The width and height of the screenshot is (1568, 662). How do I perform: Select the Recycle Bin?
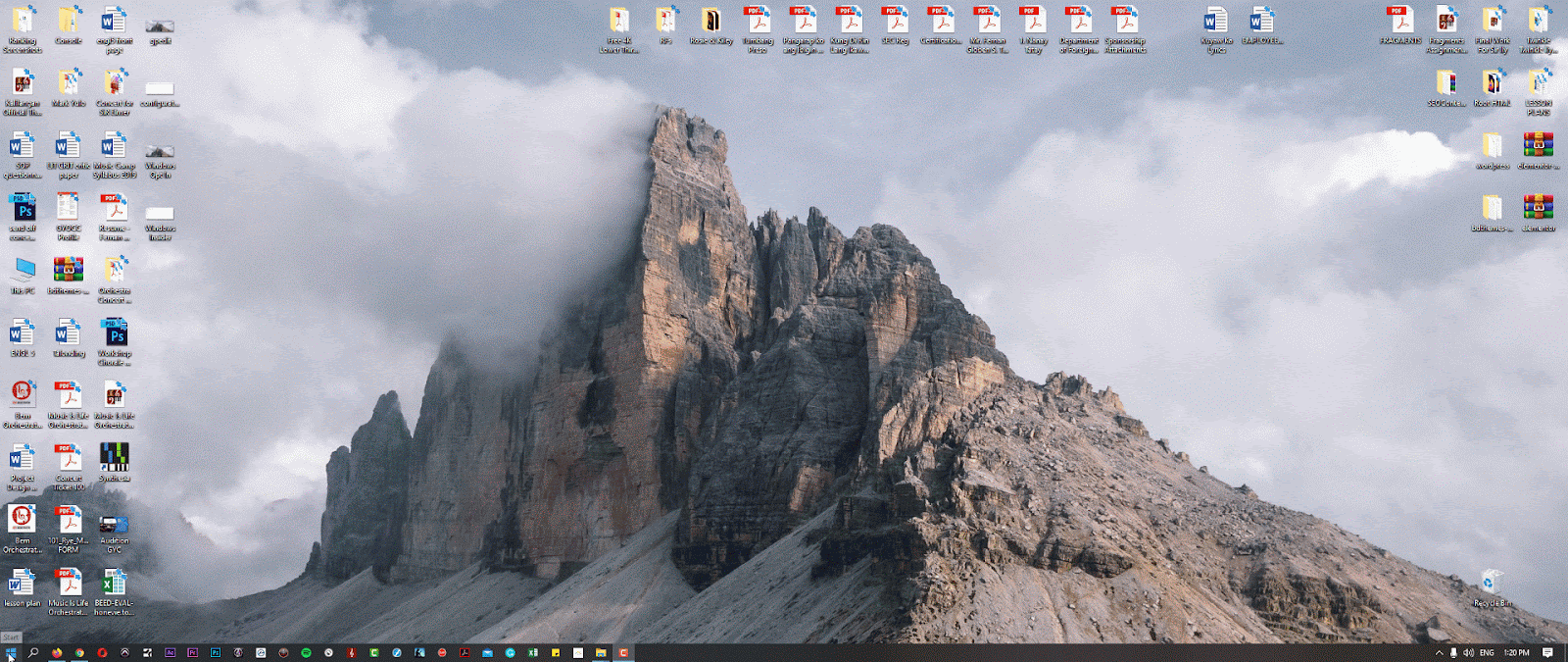(x=1493, y=588)
